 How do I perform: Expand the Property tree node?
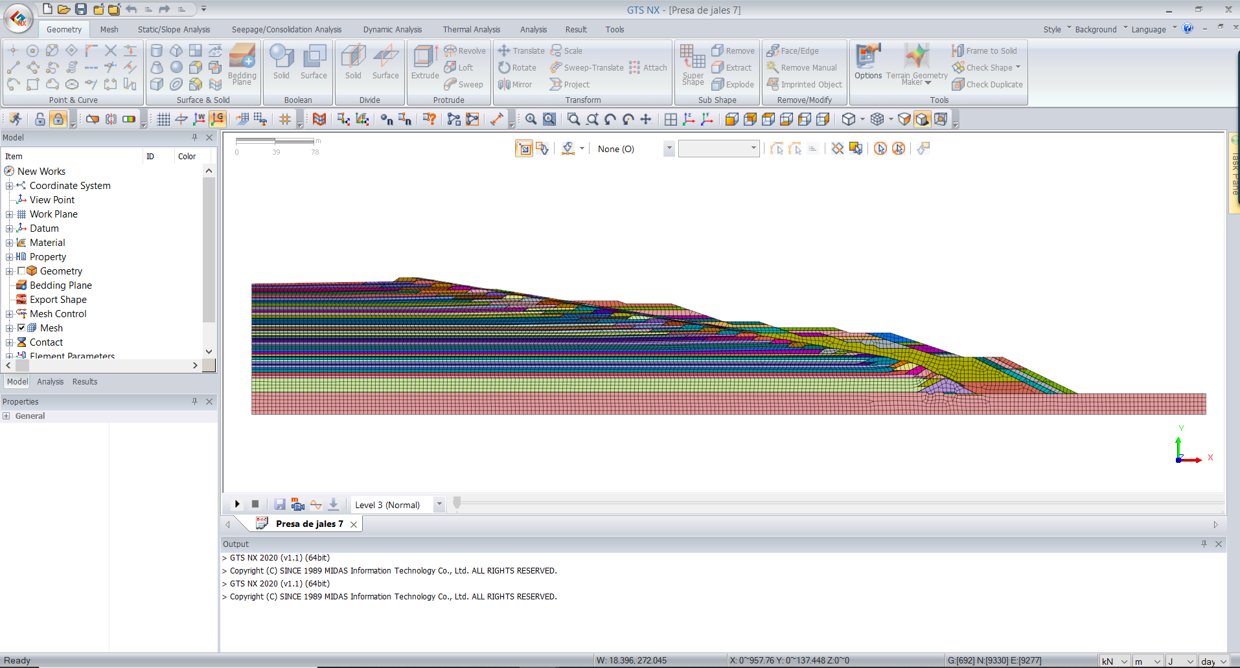[9, 257]
